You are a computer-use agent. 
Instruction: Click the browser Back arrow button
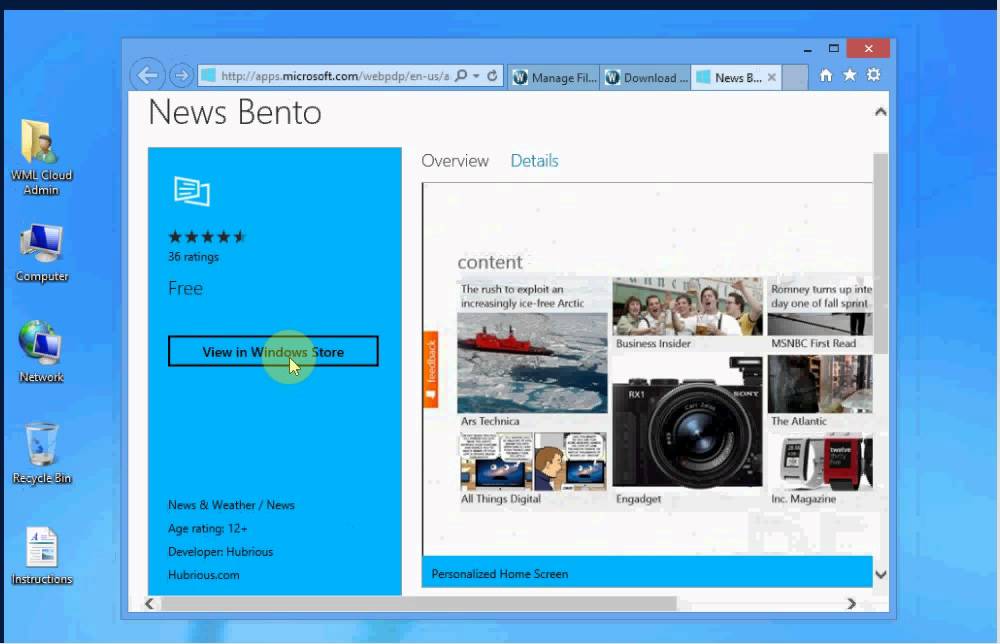click(x=147, y=75)
